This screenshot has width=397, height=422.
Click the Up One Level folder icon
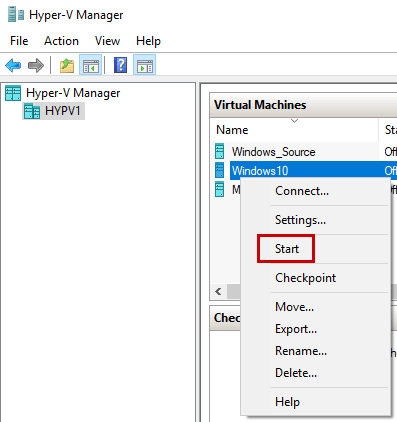[67, 65]
